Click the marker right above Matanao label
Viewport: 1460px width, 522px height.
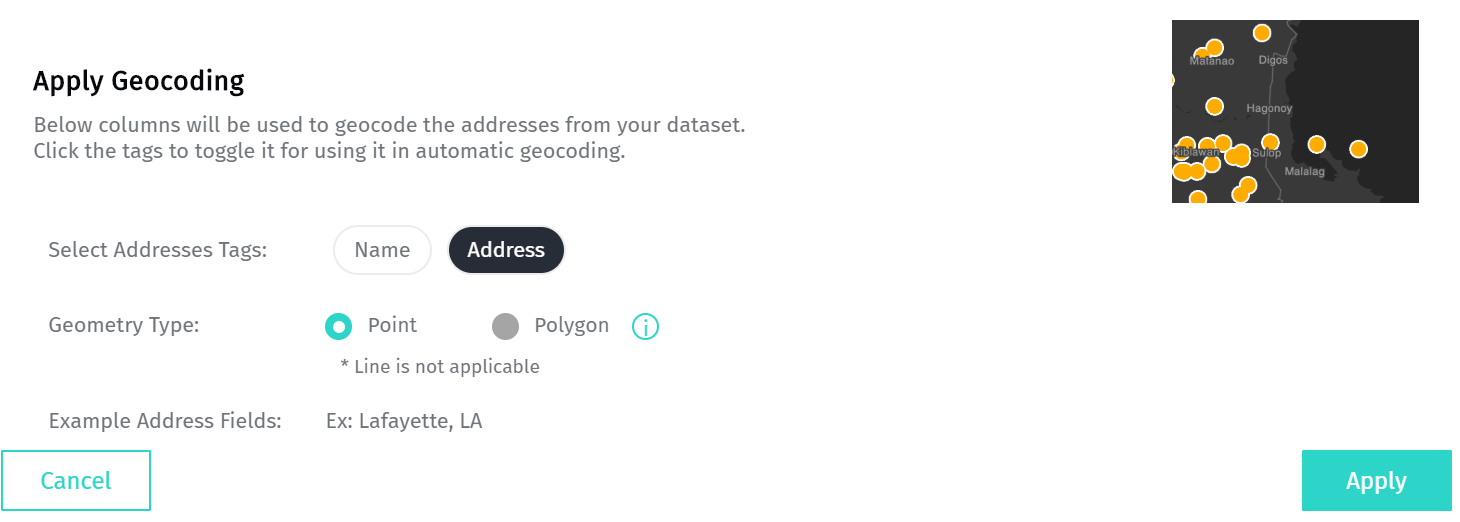[x=1214, y=48]
